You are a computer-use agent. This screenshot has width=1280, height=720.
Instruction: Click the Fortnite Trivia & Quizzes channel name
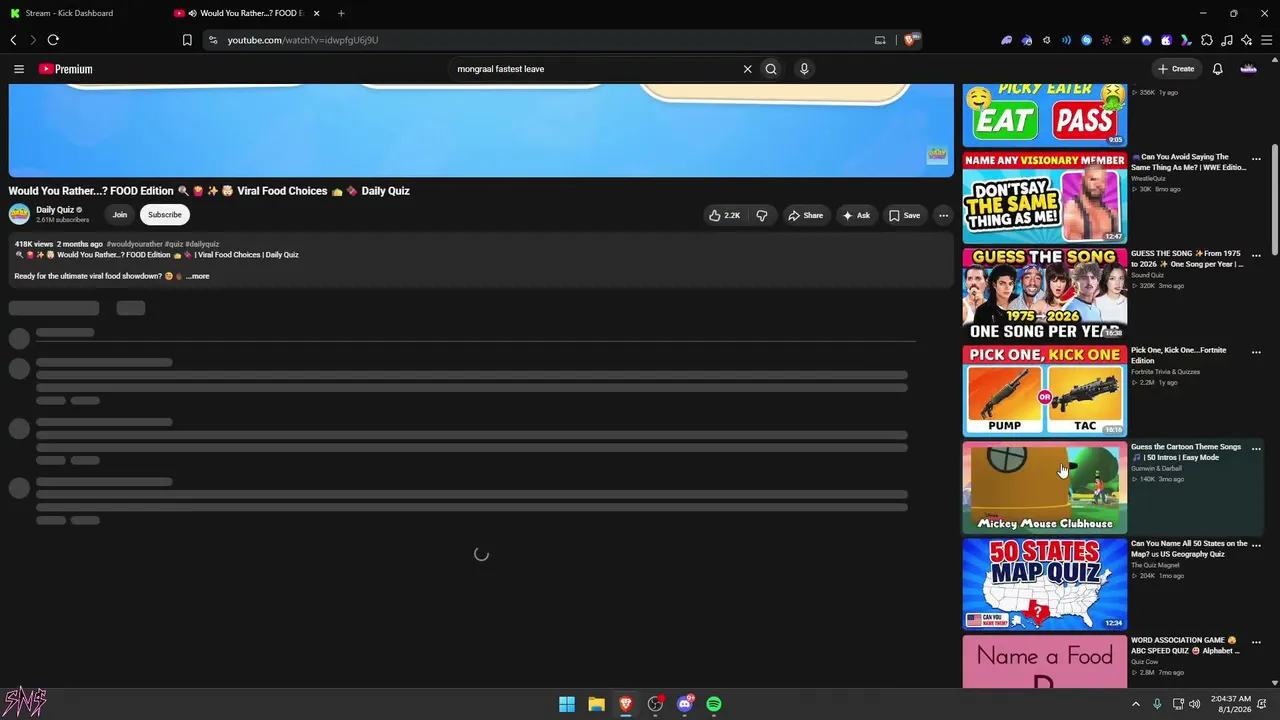(x=1165, y=372)
